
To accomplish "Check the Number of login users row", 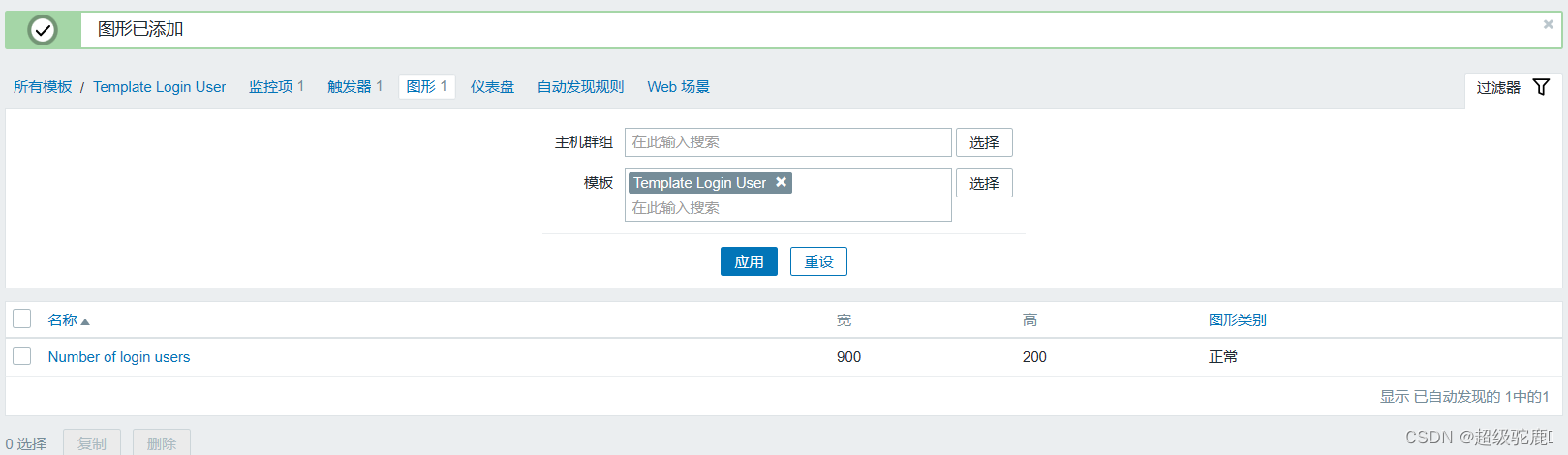I will [x=22, y=356].
